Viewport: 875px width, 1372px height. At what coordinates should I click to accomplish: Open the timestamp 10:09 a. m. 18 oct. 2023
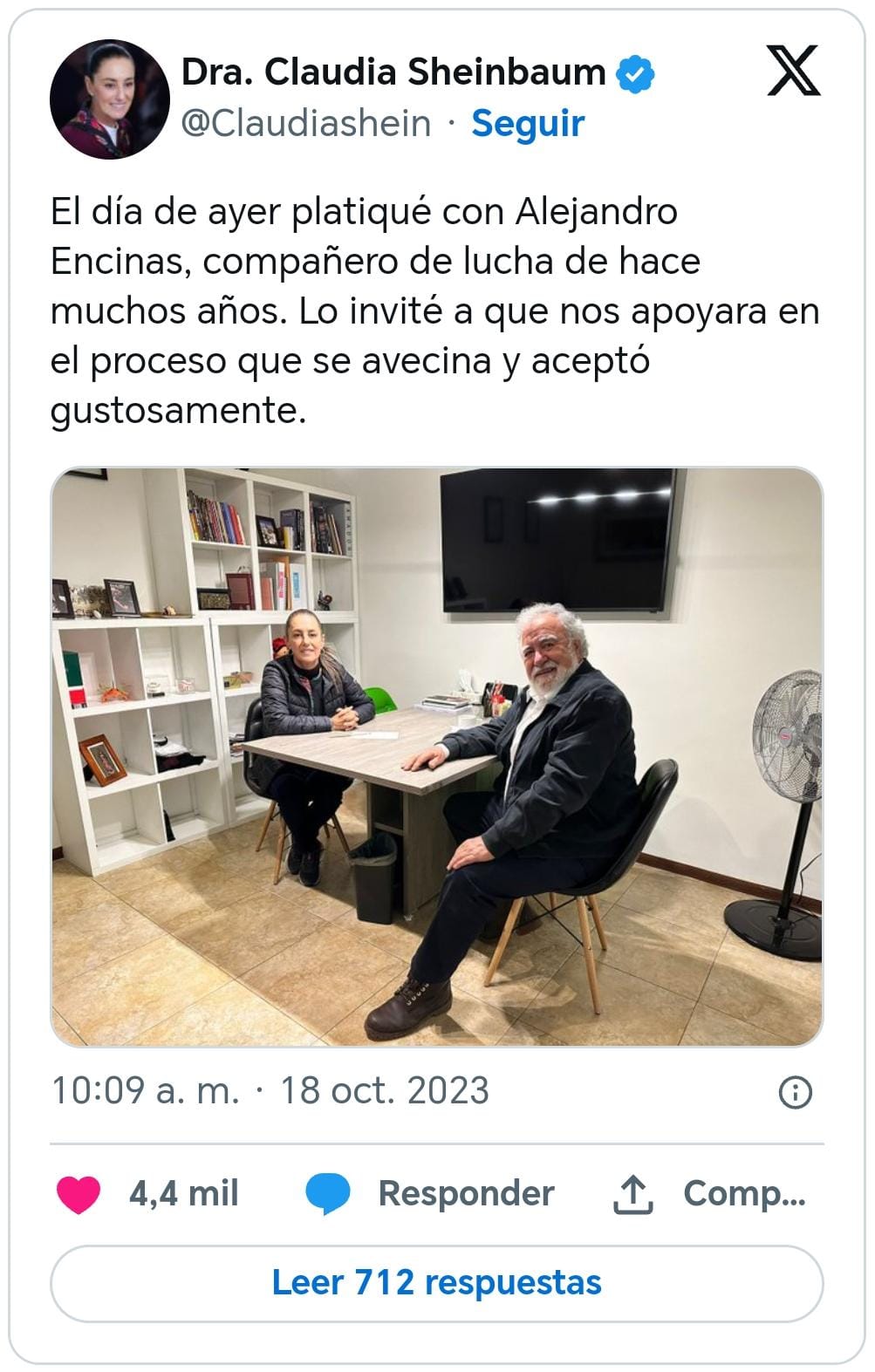270,1091
